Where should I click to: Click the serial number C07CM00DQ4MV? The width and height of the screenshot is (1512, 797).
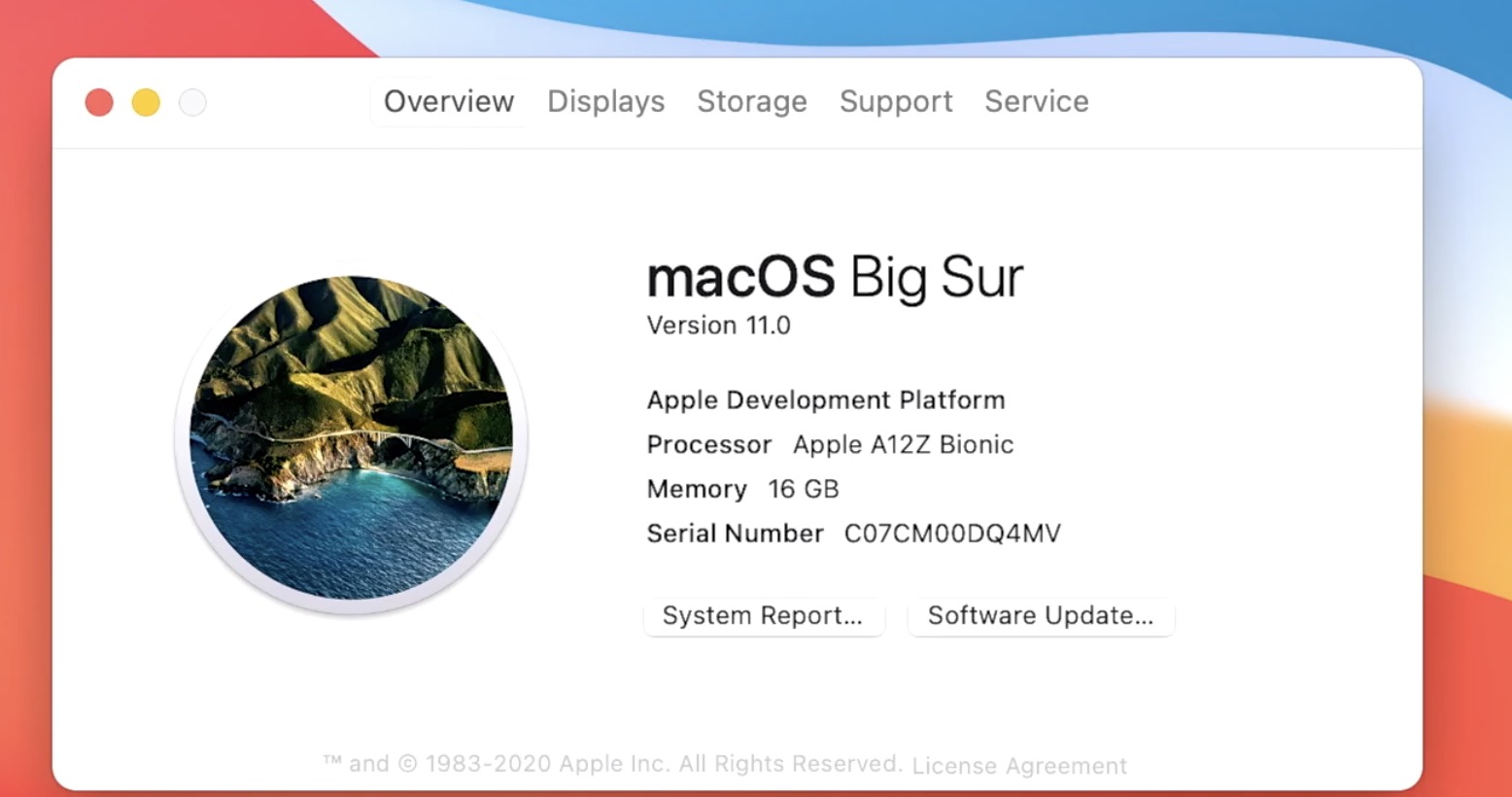[x=952, y=534]
